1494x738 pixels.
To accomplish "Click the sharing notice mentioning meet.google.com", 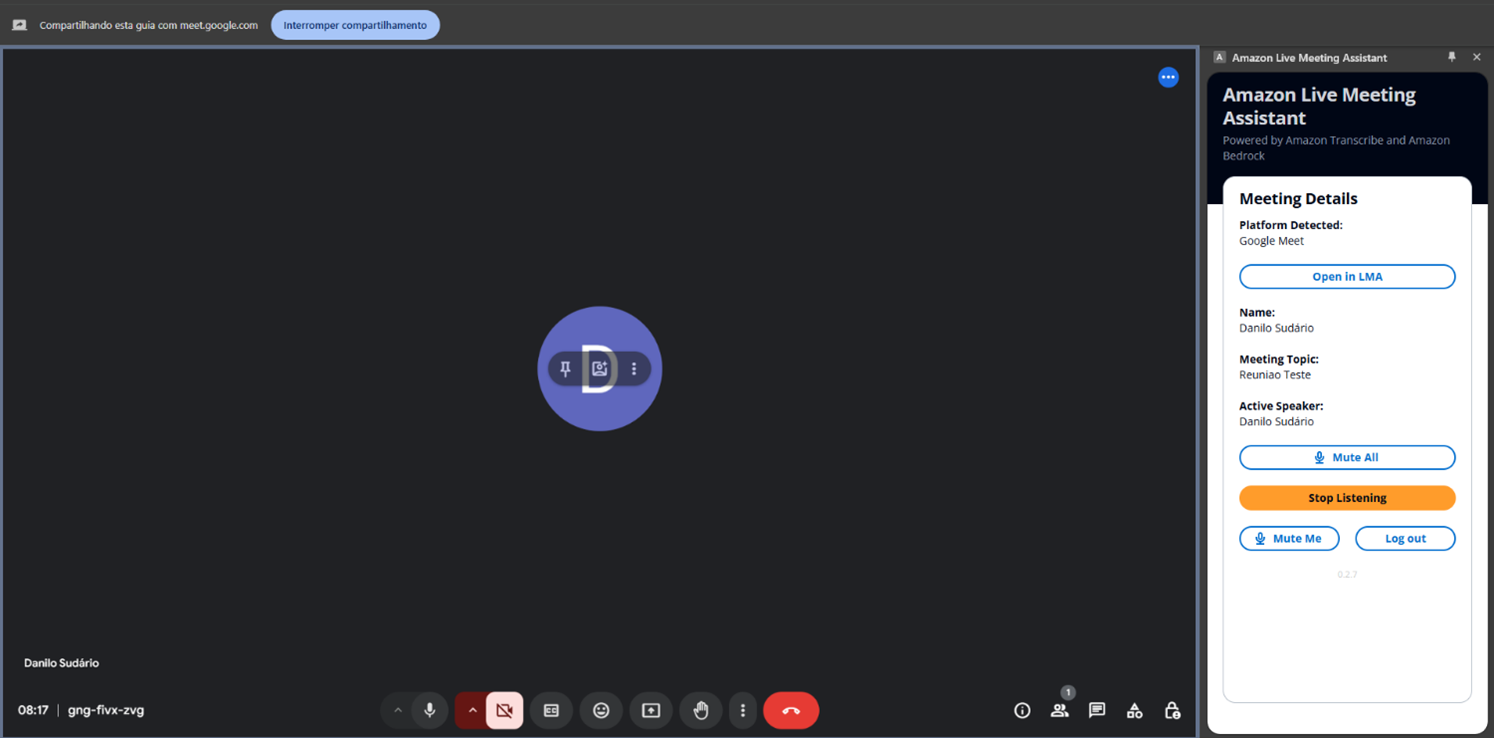I will pos(148,25).
